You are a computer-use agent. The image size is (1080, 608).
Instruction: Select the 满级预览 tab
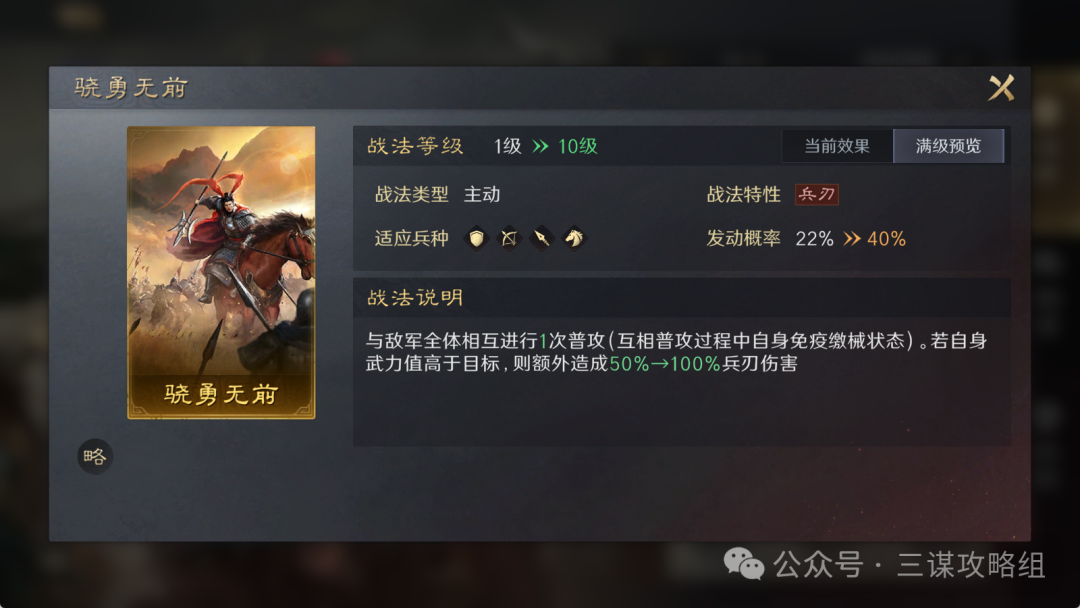pyautogui.click(x=948, y=146)
